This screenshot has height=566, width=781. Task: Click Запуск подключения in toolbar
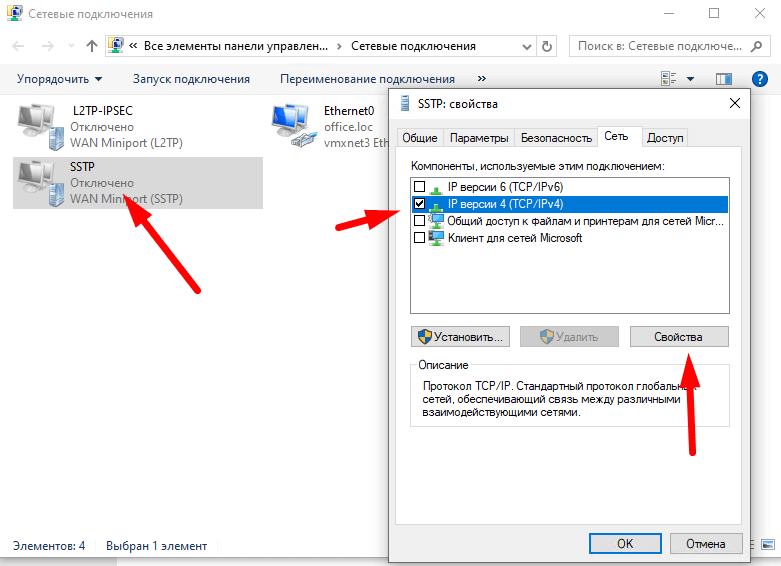click(191, 79)
